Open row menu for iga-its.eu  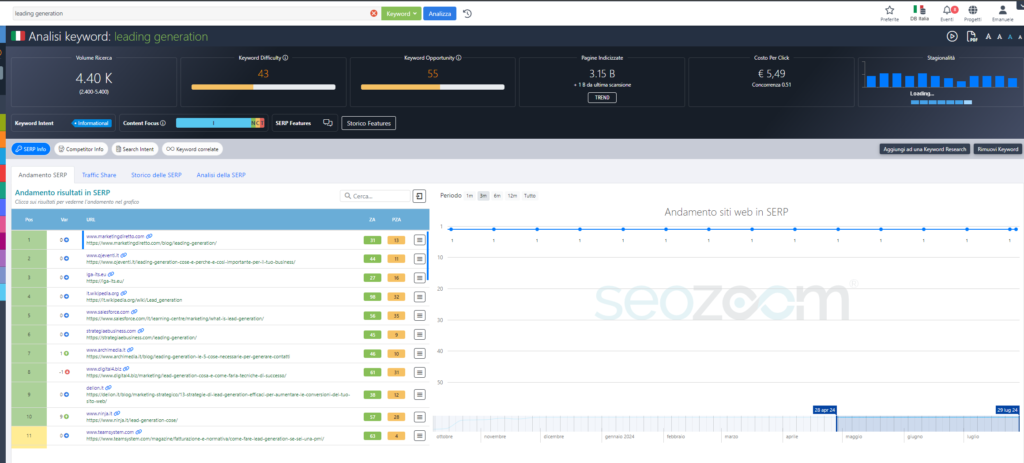419,278
